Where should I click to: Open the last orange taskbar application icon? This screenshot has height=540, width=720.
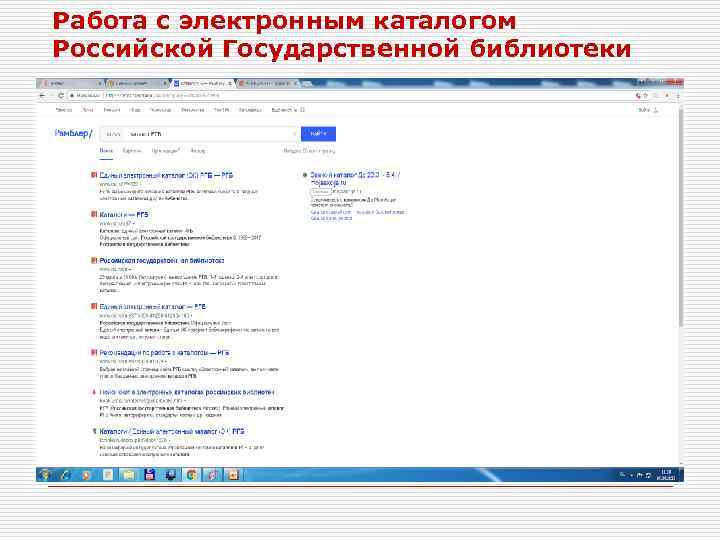pos(233,474)
